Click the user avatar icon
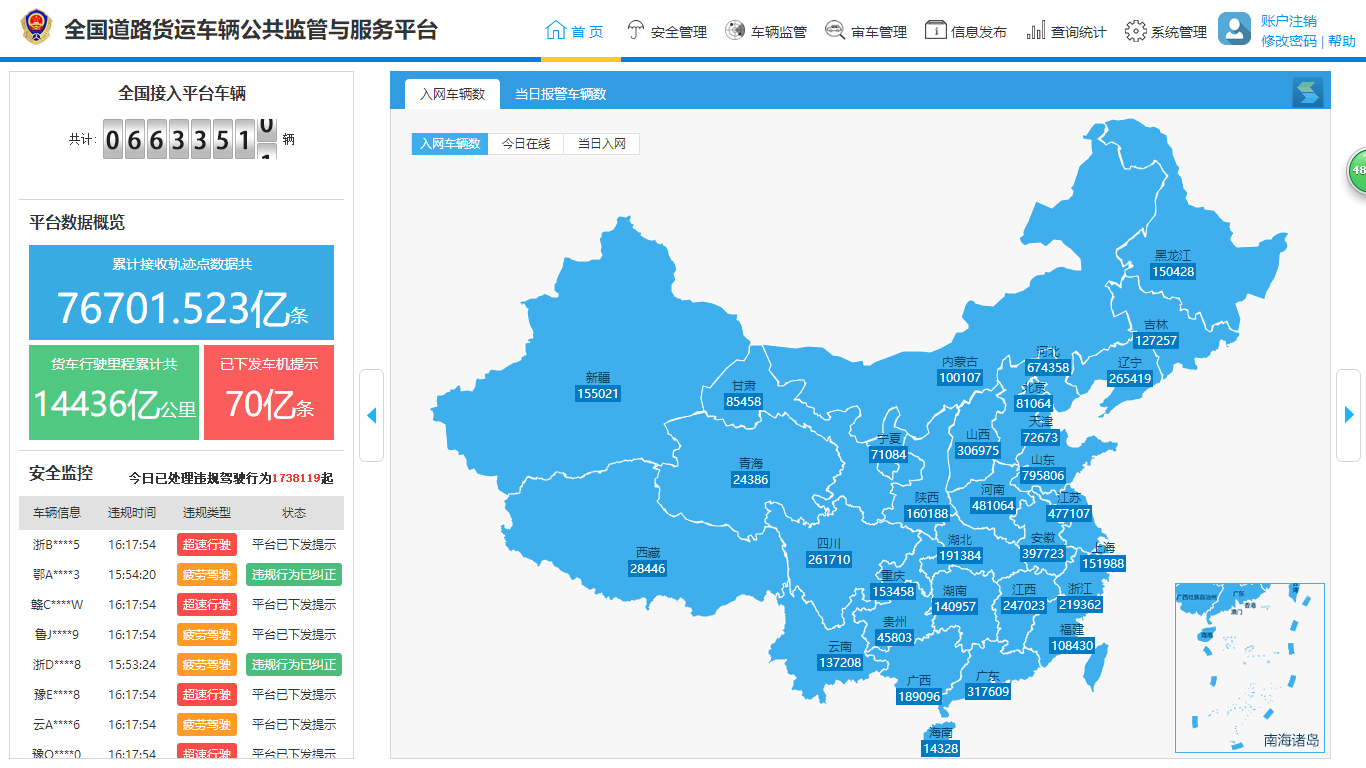 click(x=1235, y=29)
